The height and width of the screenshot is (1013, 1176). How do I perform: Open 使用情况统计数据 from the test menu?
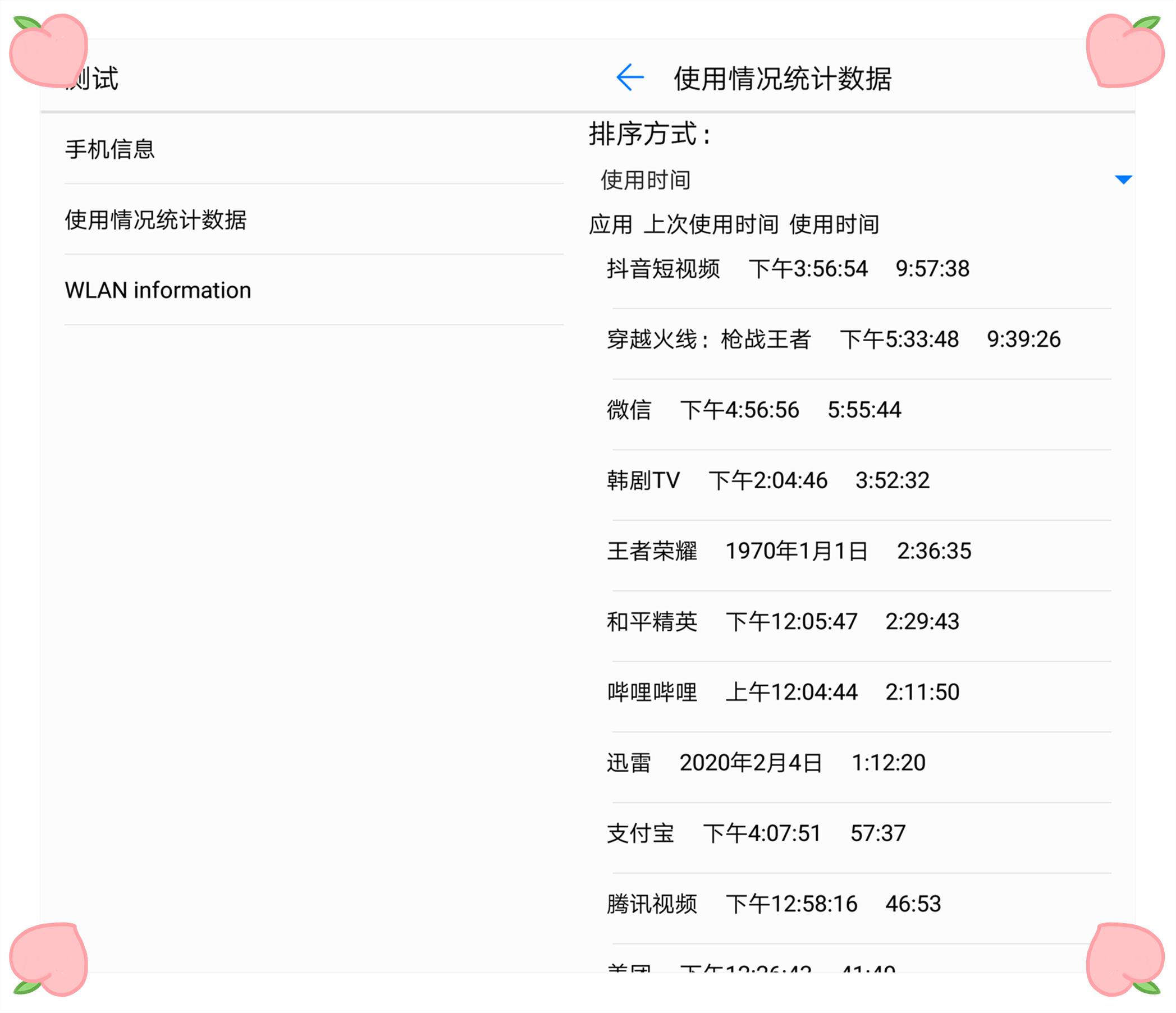click(157, 219)
